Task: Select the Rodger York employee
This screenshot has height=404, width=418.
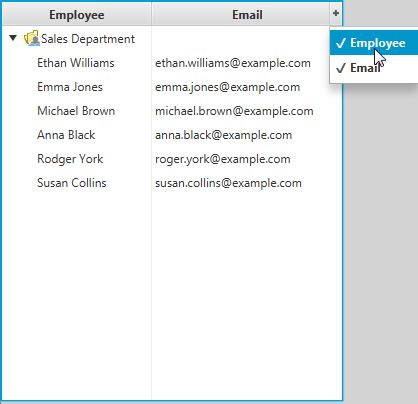Action: pyautogui.click(x=70, y=159)
